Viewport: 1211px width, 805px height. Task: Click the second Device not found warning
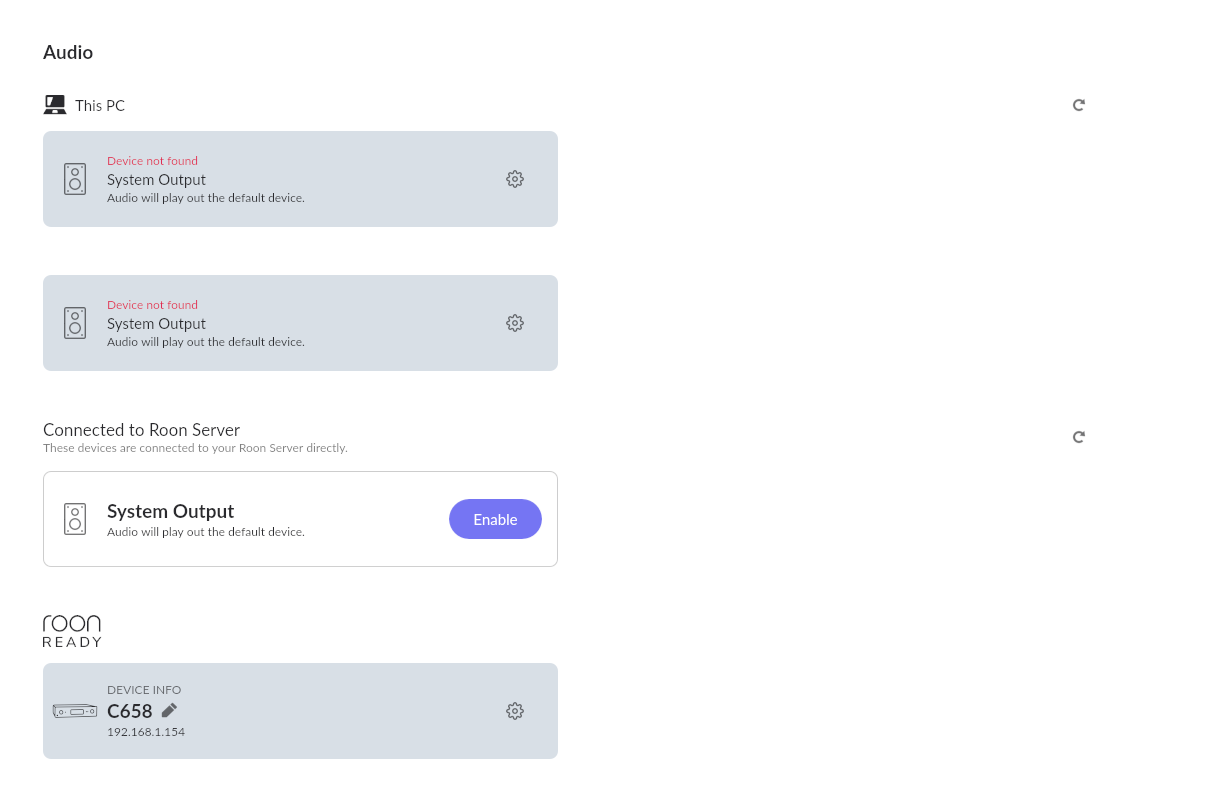(x=152, y=305)
